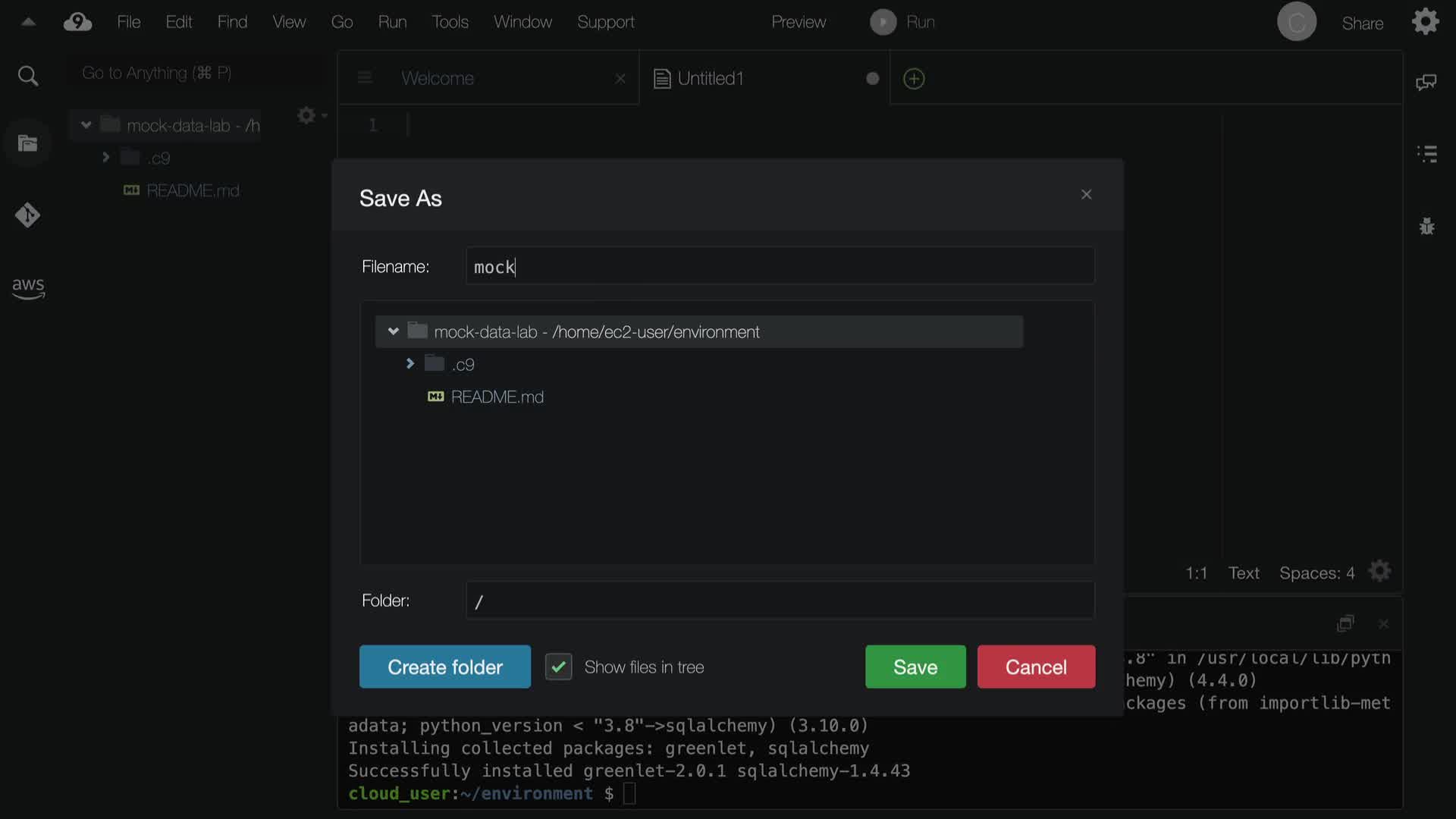Click the search magnifier sidebar icon
The image size is (1456, 819).
tap(28, 76)
